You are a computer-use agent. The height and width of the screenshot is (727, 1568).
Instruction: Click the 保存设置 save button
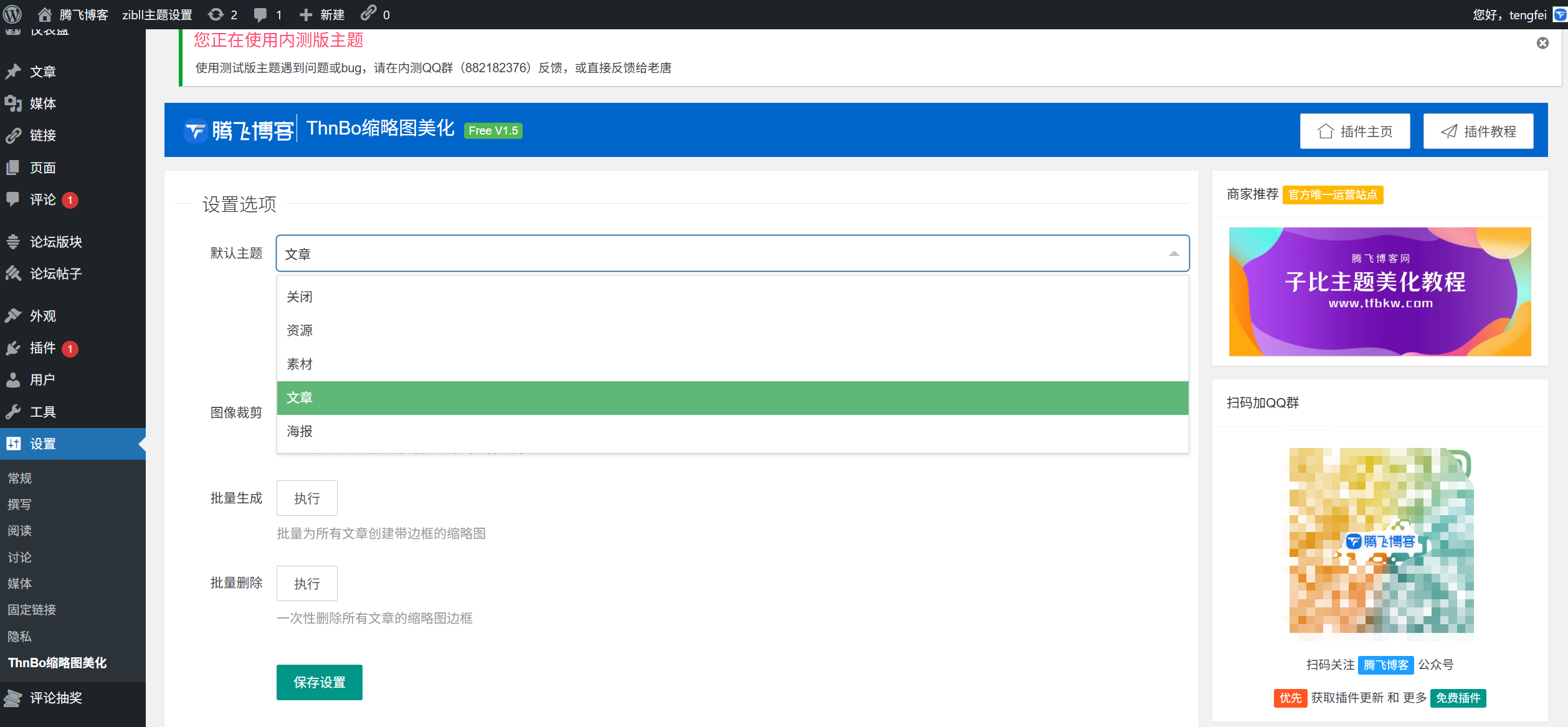(319, 682)
